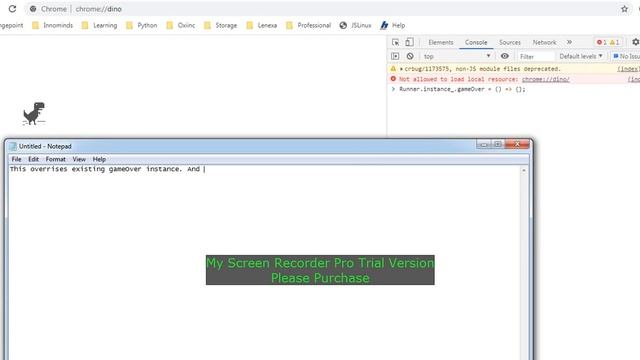Bookmark this page with the star icon
This screenshot has width=640, height=360.
pos(624,9)
